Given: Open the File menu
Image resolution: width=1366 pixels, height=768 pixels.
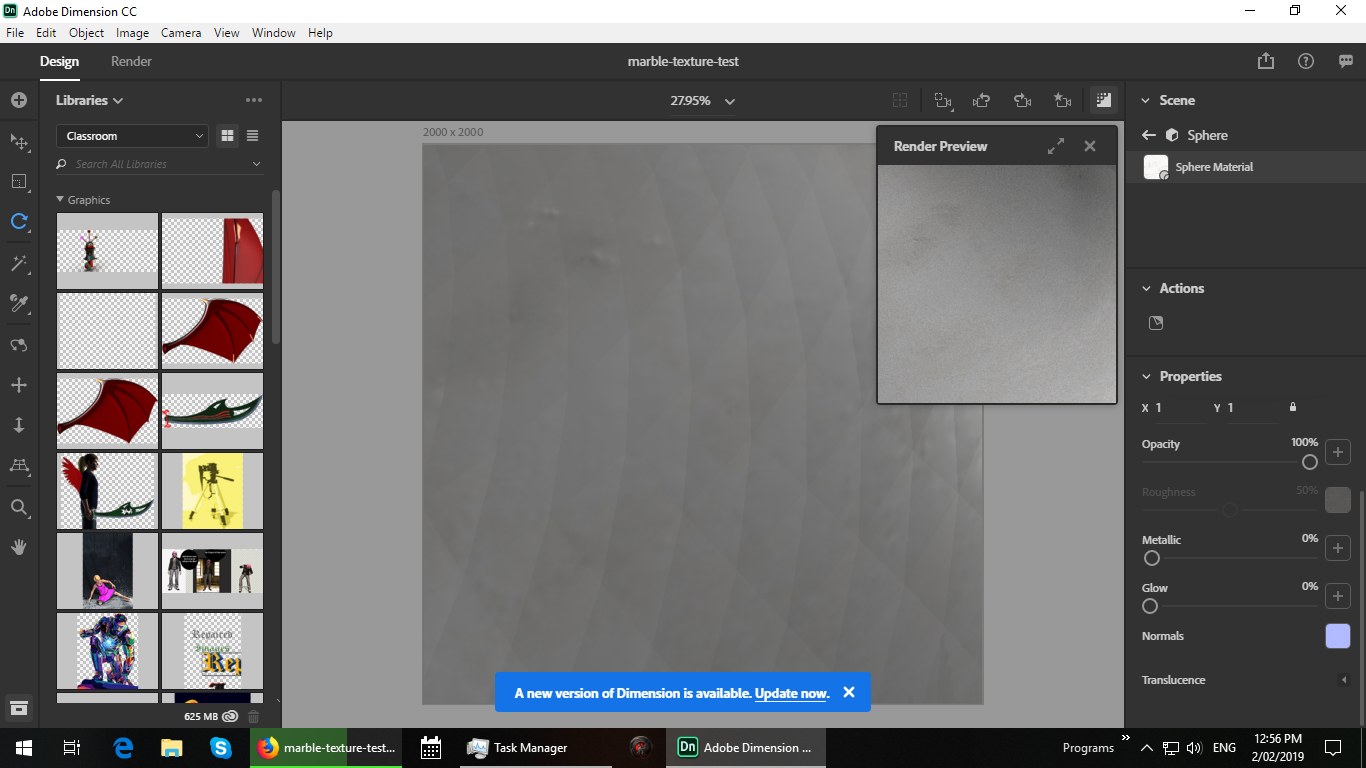Looking at the screenshot, I should [x=15, y=33].
